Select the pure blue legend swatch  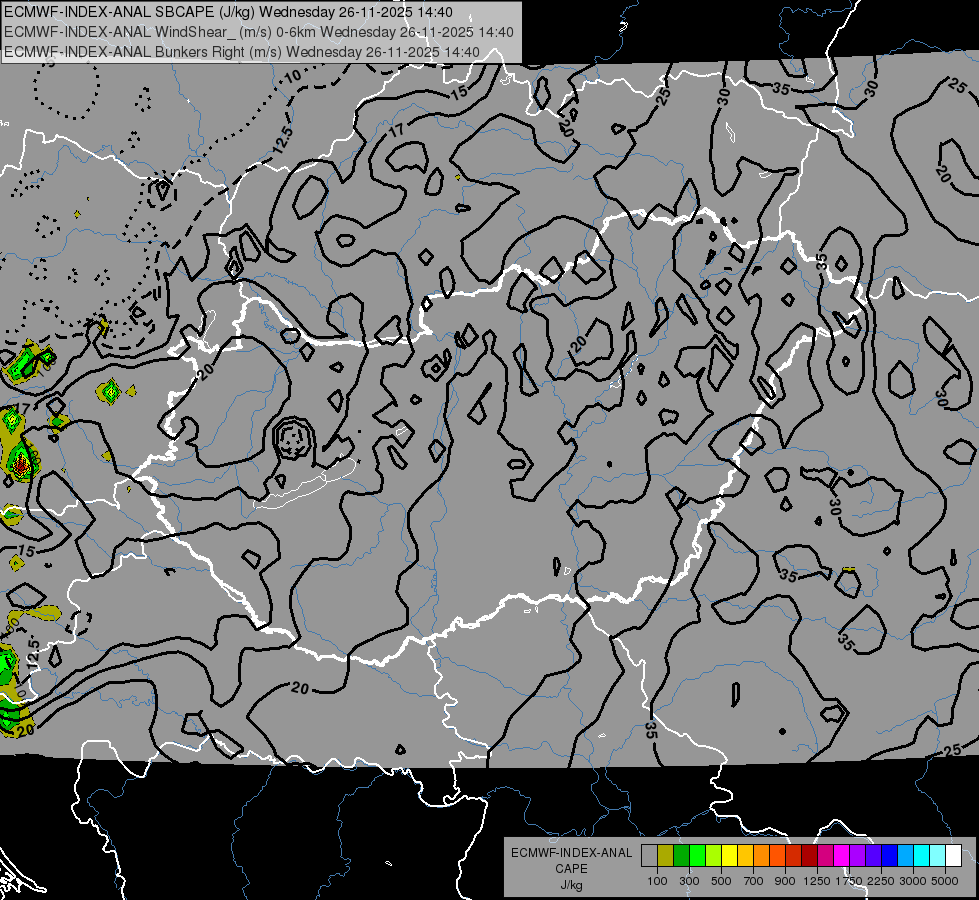coord(890,855)
